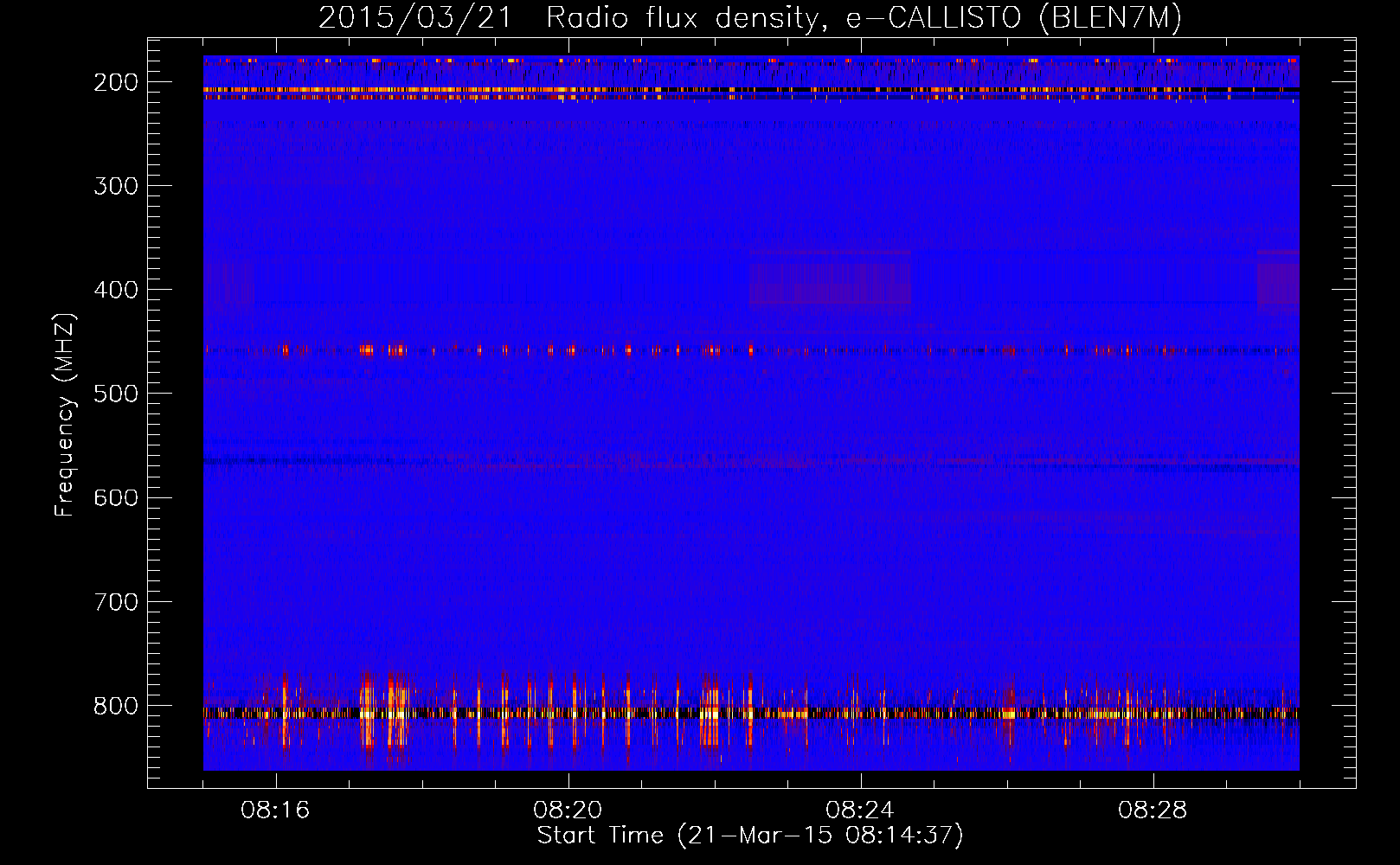Select the 600 frequency tick label
This screenshot has width=1400, height=865.
click(116, 497)
